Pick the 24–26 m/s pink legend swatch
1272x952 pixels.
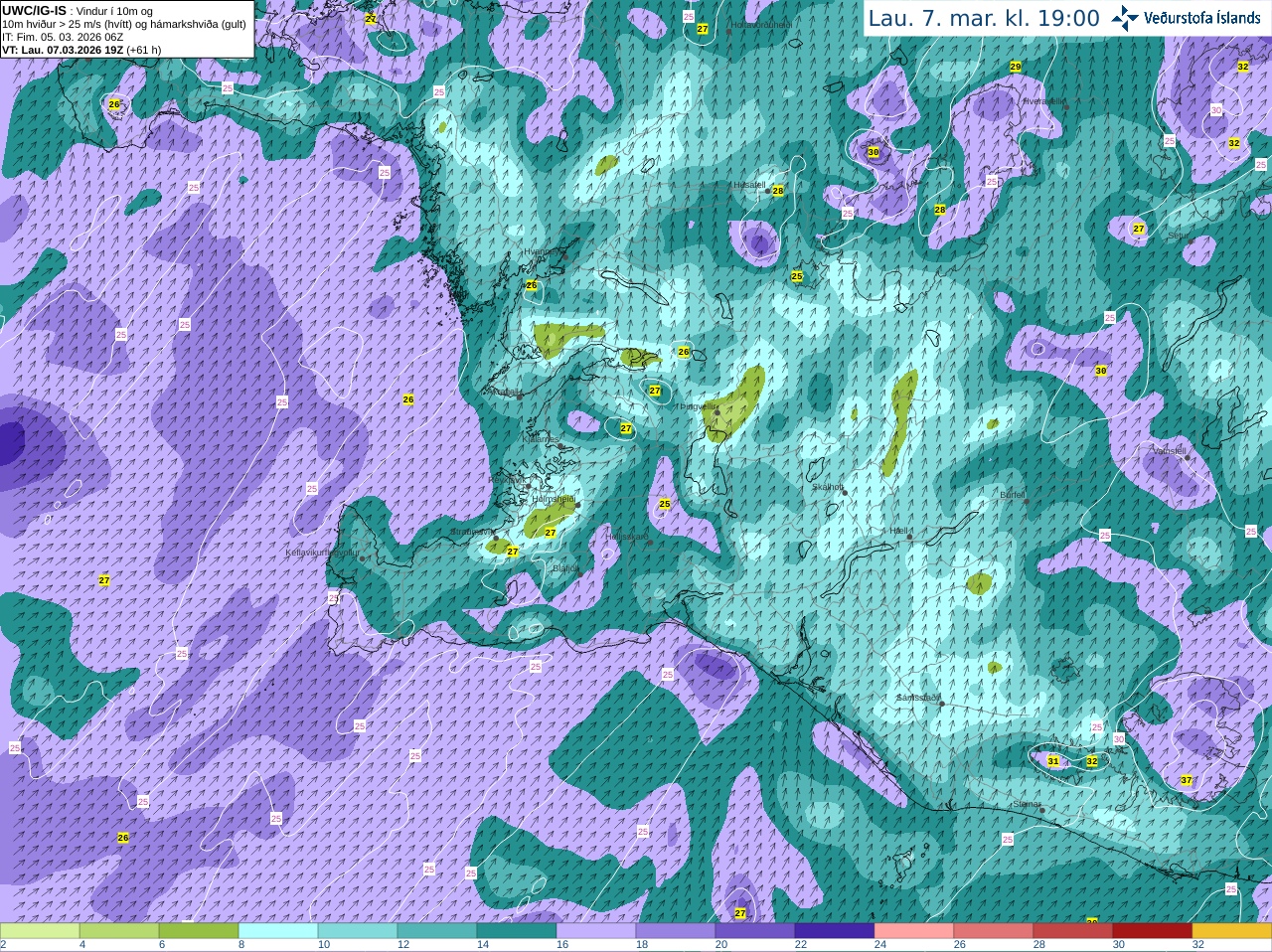point(914,931)
